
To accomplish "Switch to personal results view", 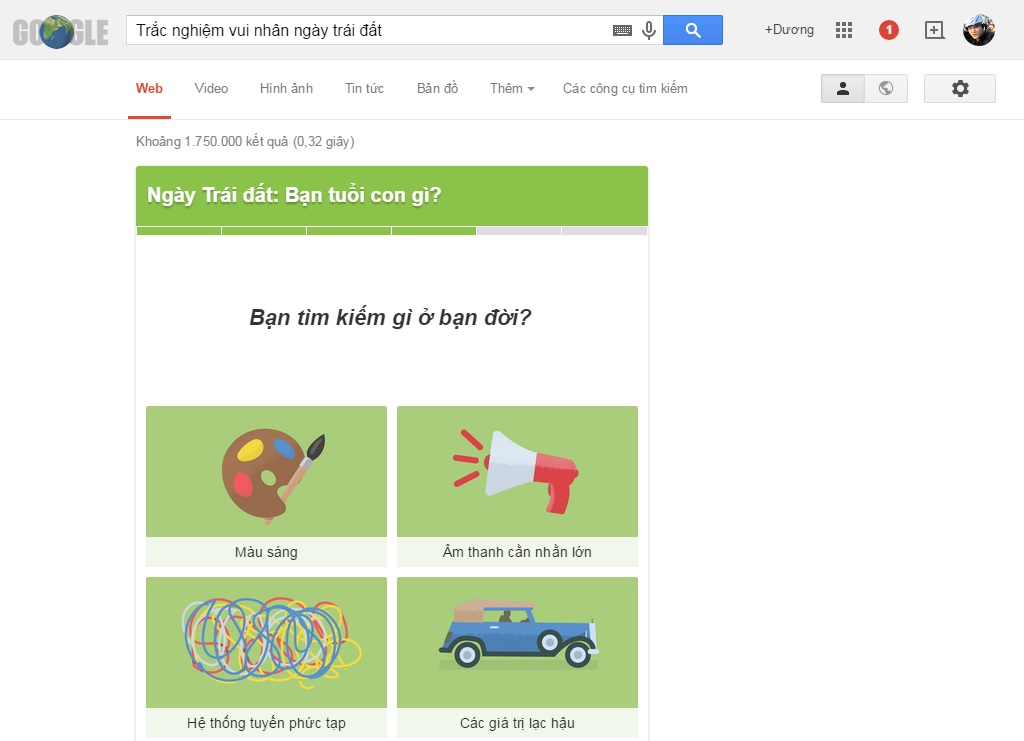I will (842, 89).
